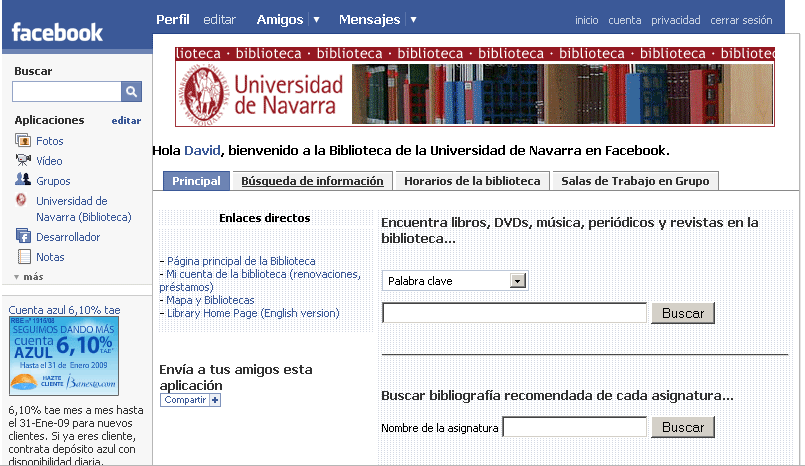Image resolution: width=805 pixels, height=466 pixels.
Task: Click the Grupos people icon
Action: (x=23, y=180)
